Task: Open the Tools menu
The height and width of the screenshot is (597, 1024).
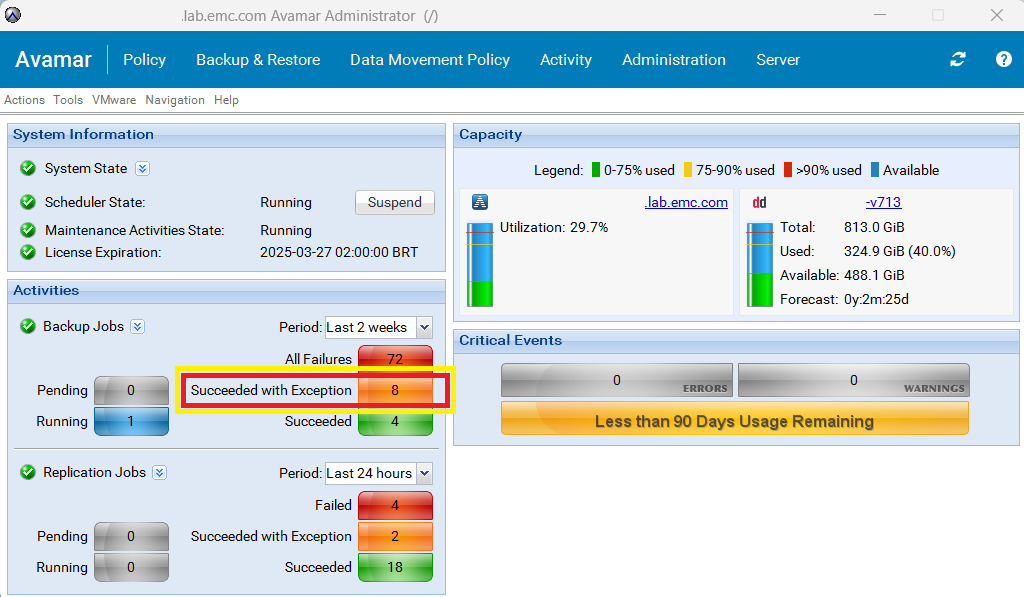Action: point(68,100)
